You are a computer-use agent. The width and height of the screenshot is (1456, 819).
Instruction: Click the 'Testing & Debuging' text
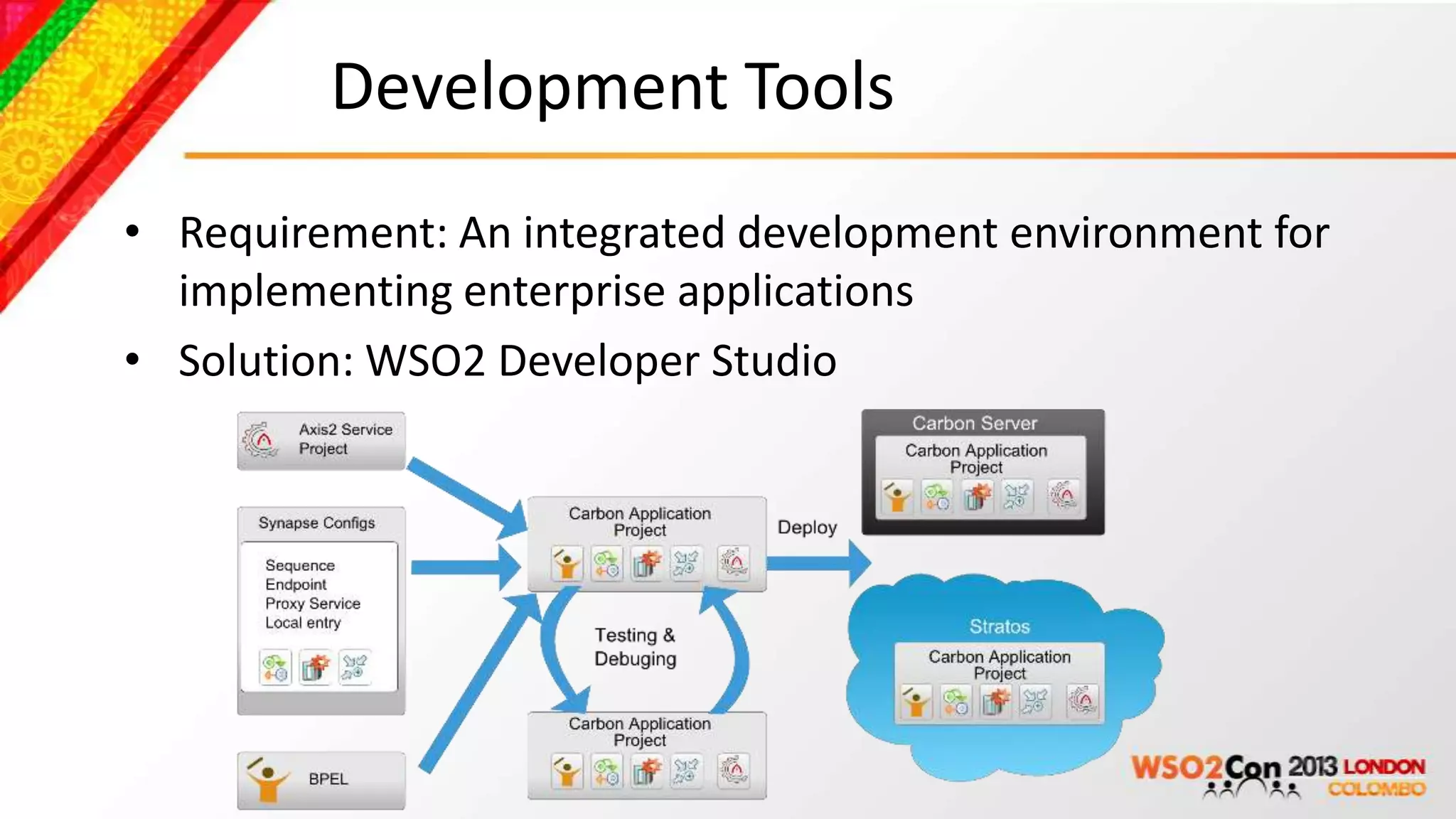[635, 646]
